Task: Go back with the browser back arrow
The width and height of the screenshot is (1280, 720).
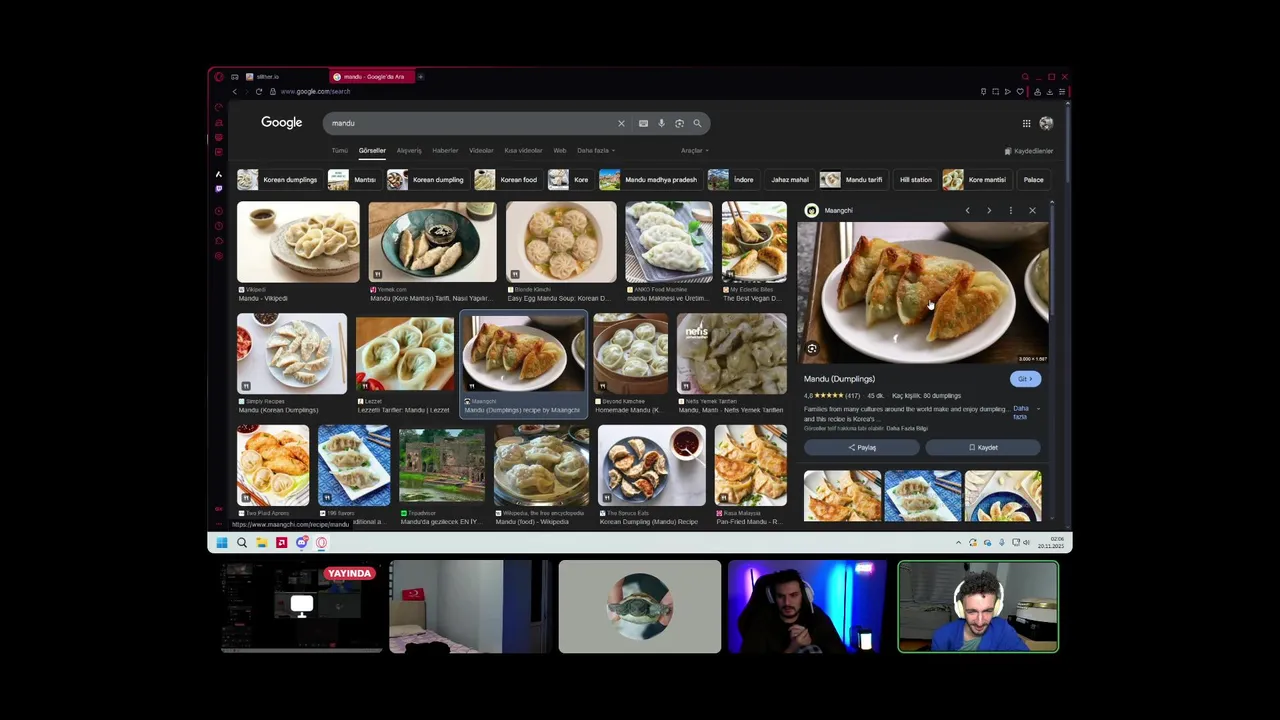Action: click(x=235, y=91)
